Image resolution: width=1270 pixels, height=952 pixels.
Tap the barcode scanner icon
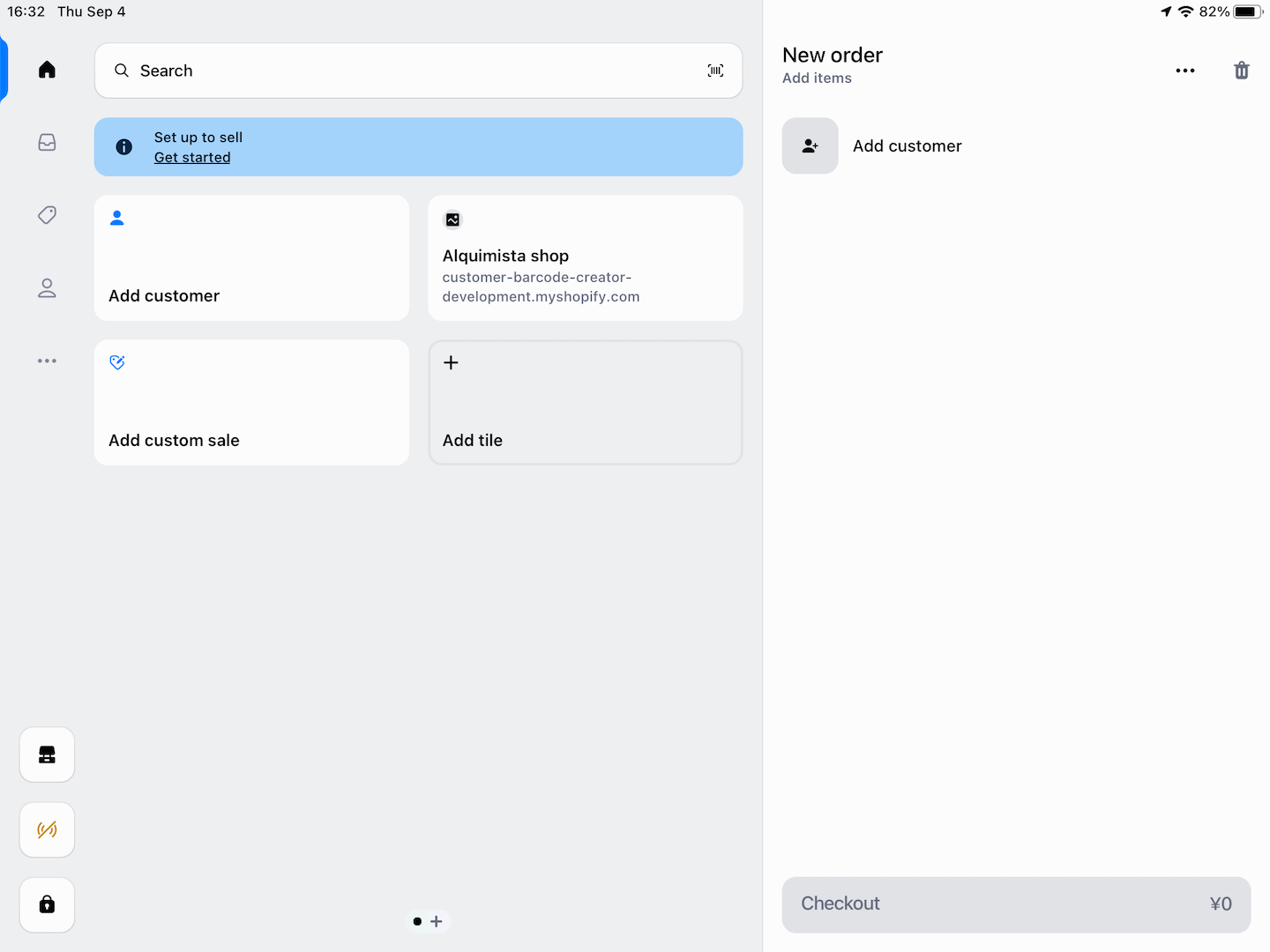[x=715, y=71]
